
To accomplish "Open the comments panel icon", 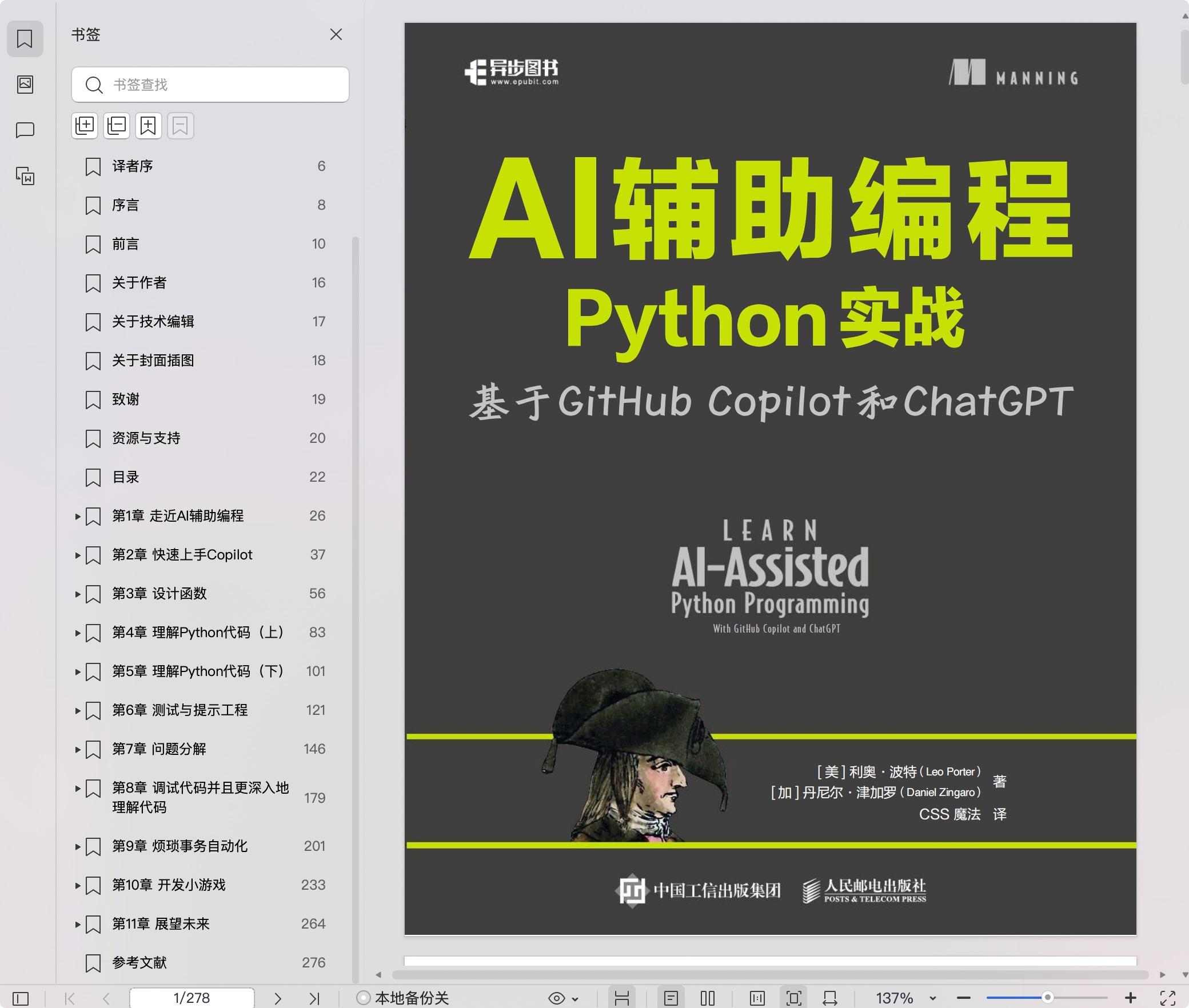I will click(x=25, y=130).
